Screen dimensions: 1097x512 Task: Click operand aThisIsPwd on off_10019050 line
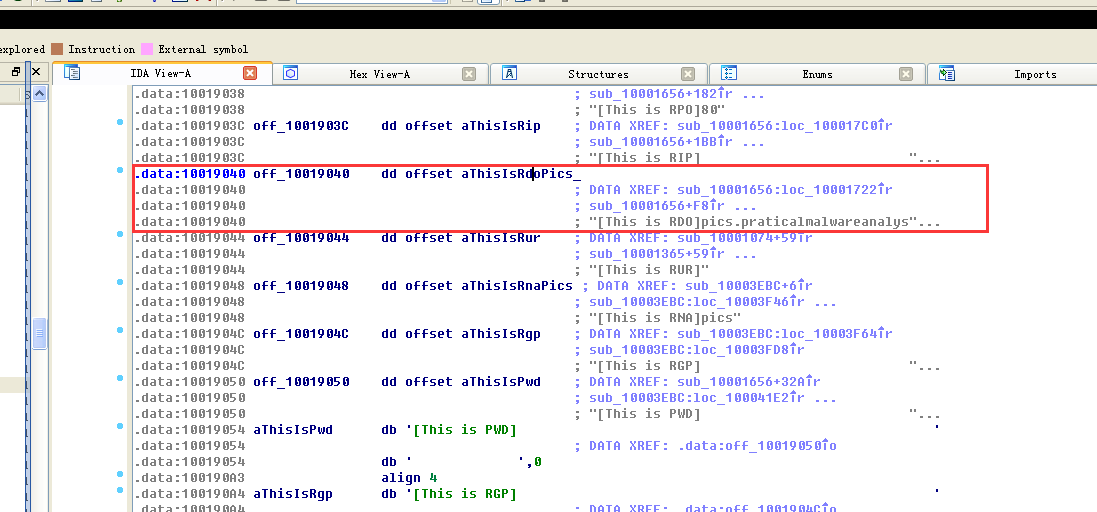(x=501, y=382)
